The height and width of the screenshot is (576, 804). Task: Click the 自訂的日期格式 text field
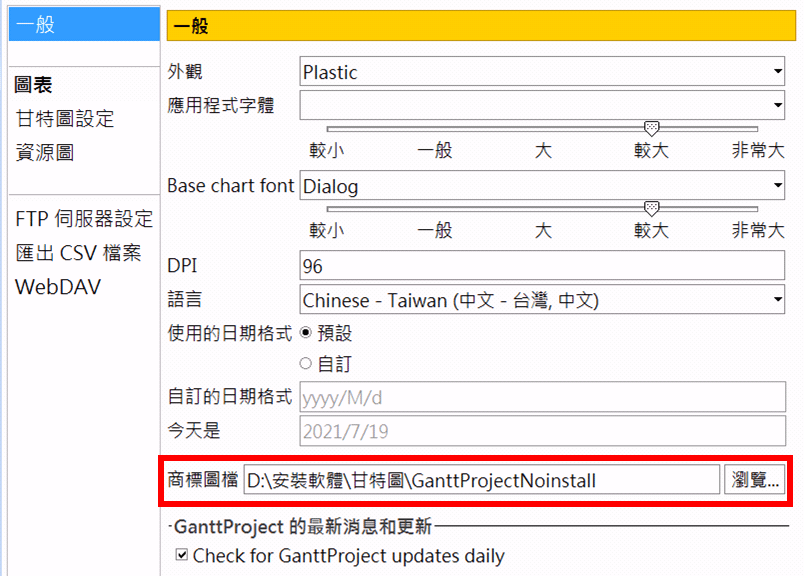[542, 398]
